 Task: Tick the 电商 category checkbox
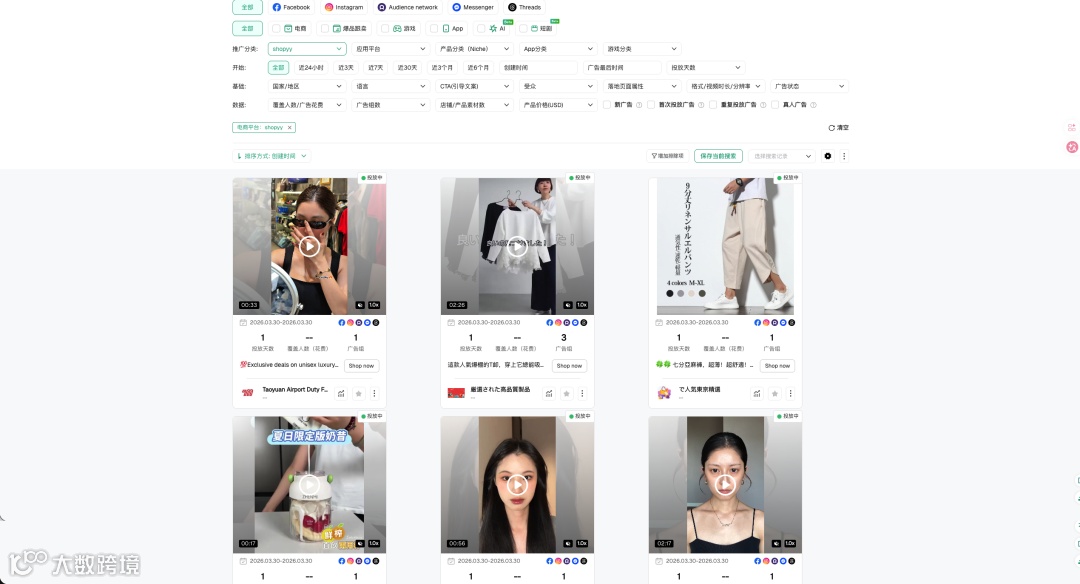click(x=276, y=28)
